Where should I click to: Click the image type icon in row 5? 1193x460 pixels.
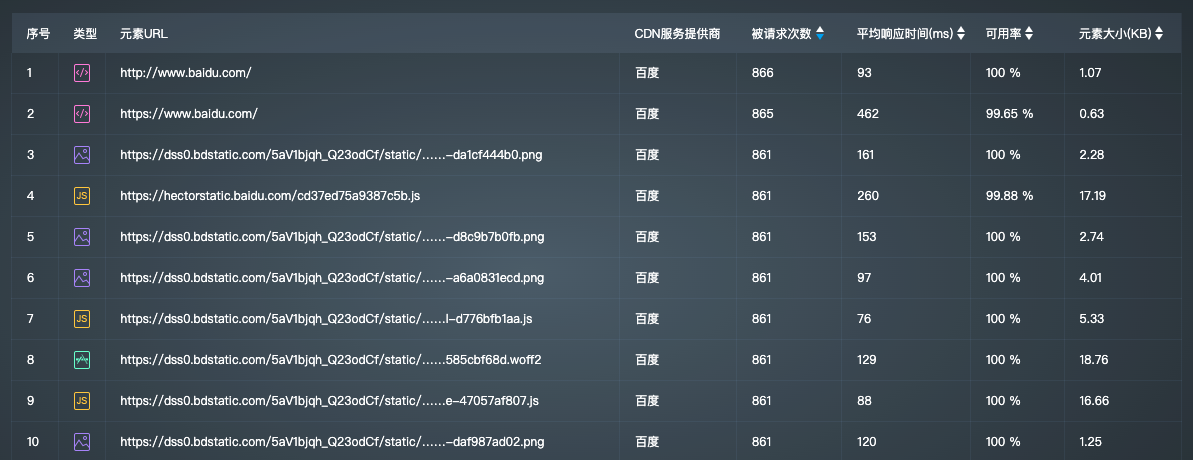[81, 237]
